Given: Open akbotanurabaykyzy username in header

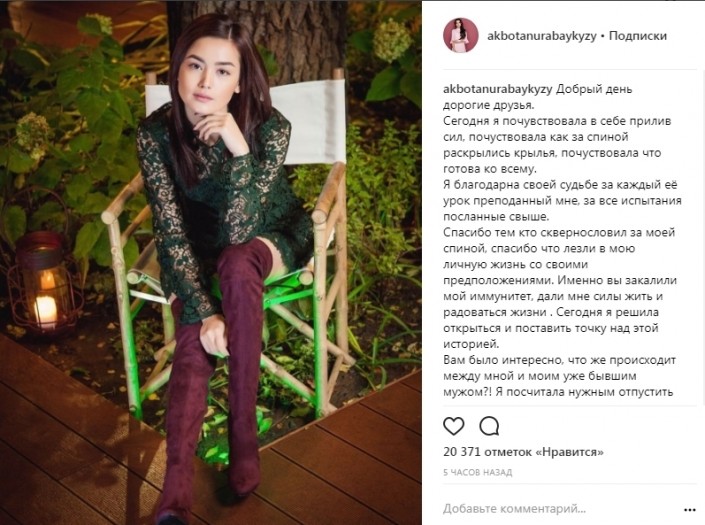Looking at the screenshot, I should click(541, 36).
